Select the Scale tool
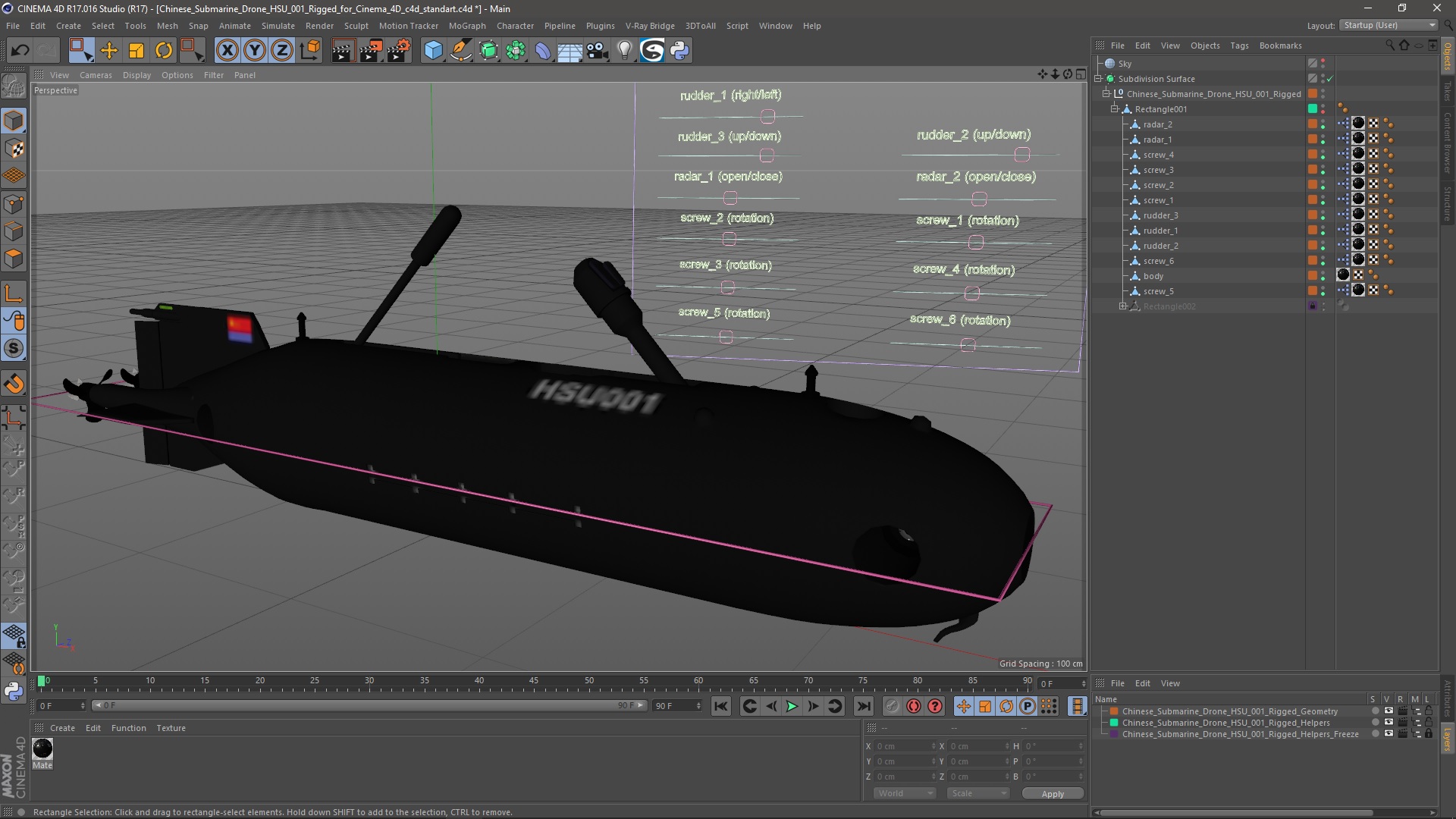This screenshot has height=819, width=1456. pos(136,51)
